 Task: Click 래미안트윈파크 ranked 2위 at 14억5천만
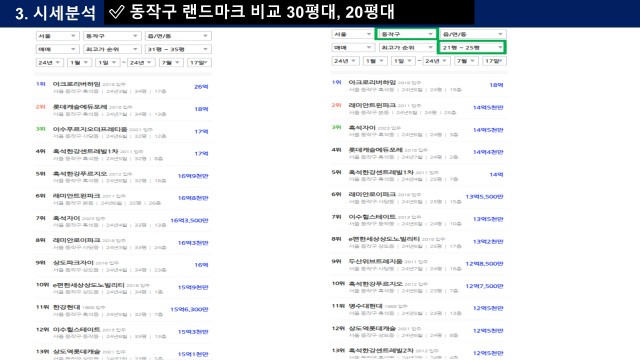point(372,105)
